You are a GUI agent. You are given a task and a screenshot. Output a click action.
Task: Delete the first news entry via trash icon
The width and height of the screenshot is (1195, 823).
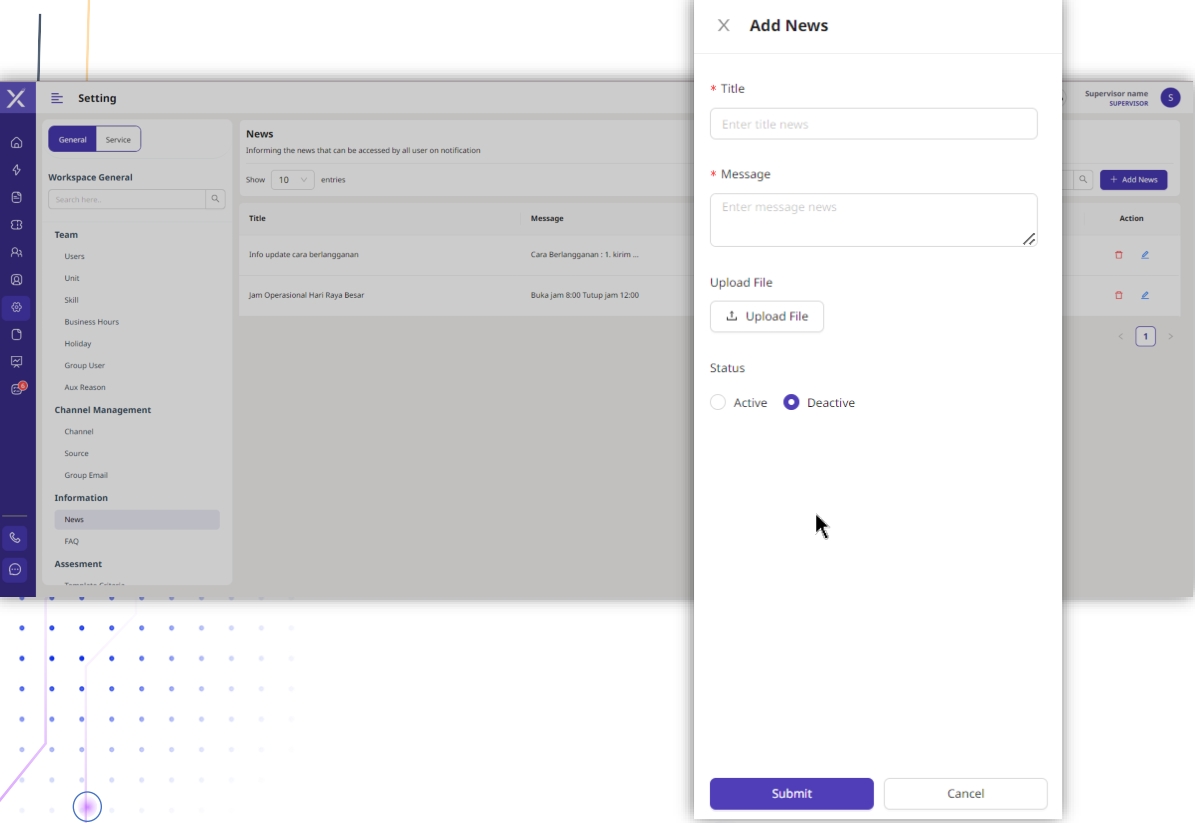coord(1118,255)
